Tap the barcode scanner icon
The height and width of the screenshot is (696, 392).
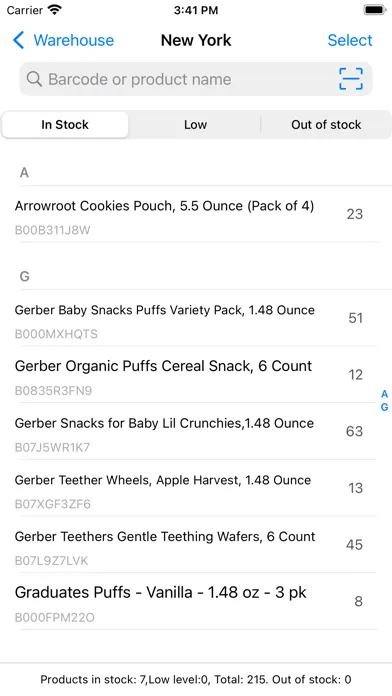tap(351, 79)
